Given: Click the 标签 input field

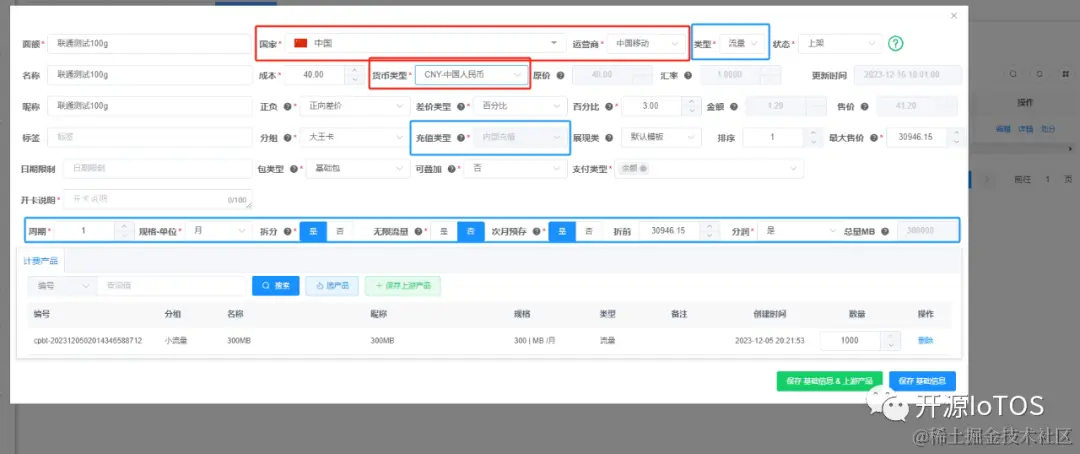Looking at the screenshot, I should 149,137.
